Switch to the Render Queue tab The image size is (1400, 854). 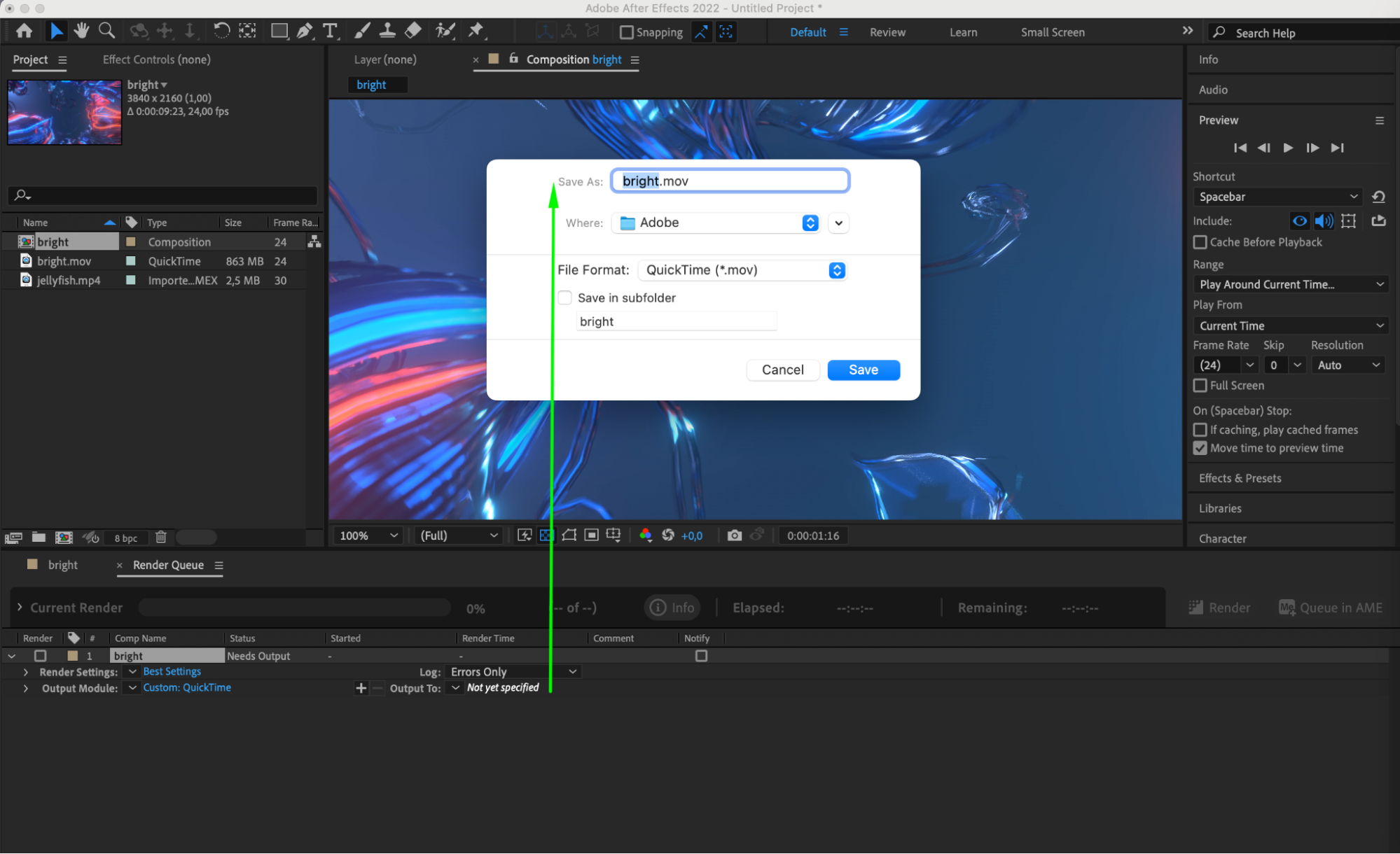168,565
